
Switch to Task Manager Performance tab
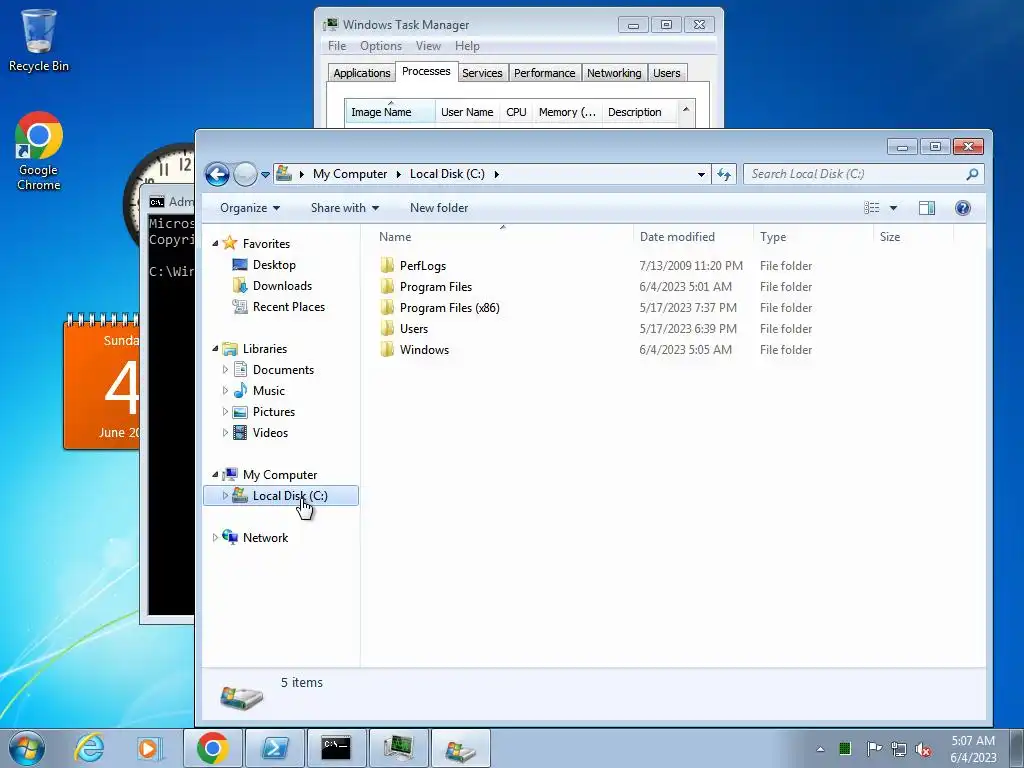click(544, 73)
